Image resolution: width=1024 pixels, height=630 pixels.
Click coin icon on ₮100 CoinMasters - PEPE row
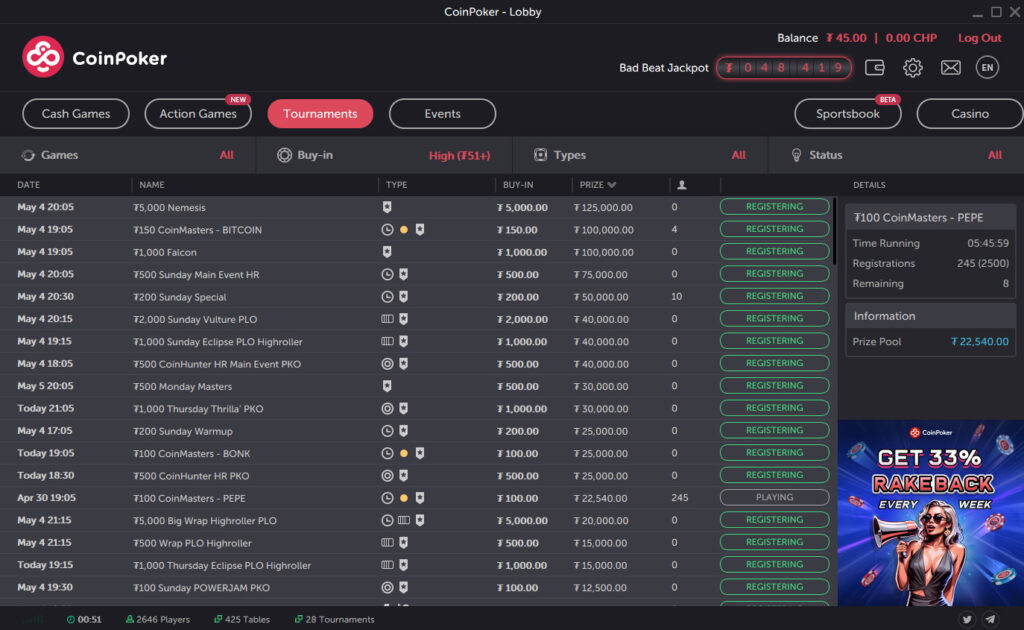(x=404, y=498)
